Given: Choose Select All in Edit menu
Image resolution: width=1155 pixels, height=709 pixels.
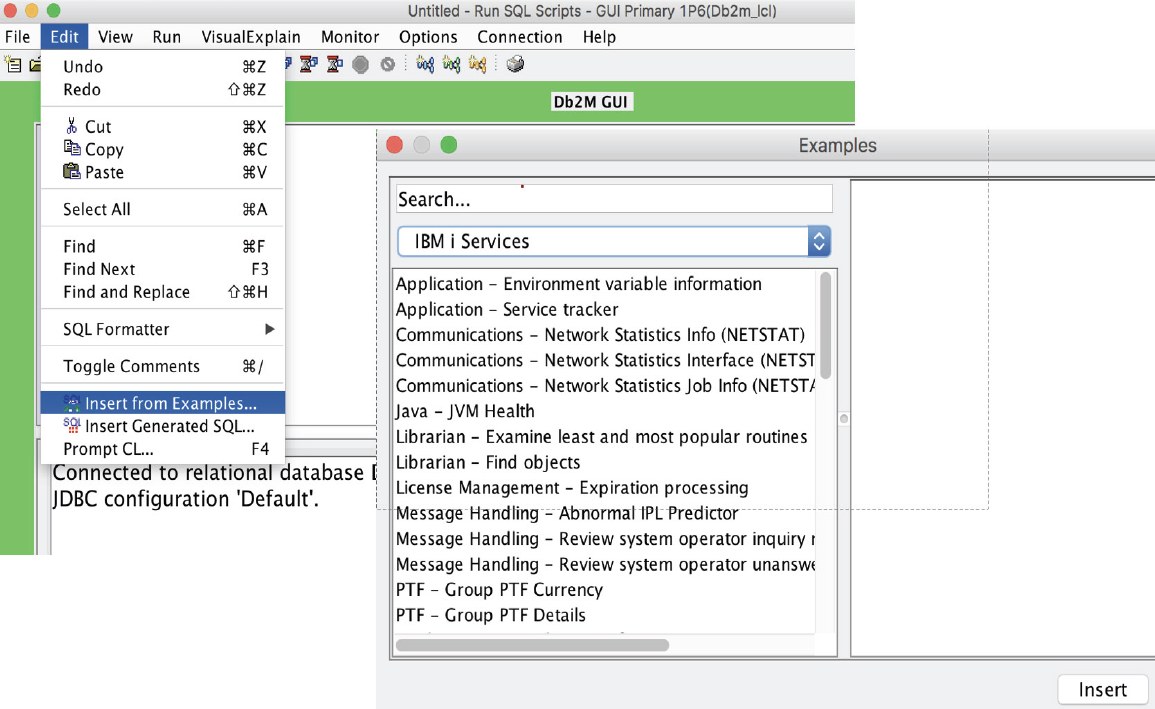Looking at the screenshot, I should 163,209.
